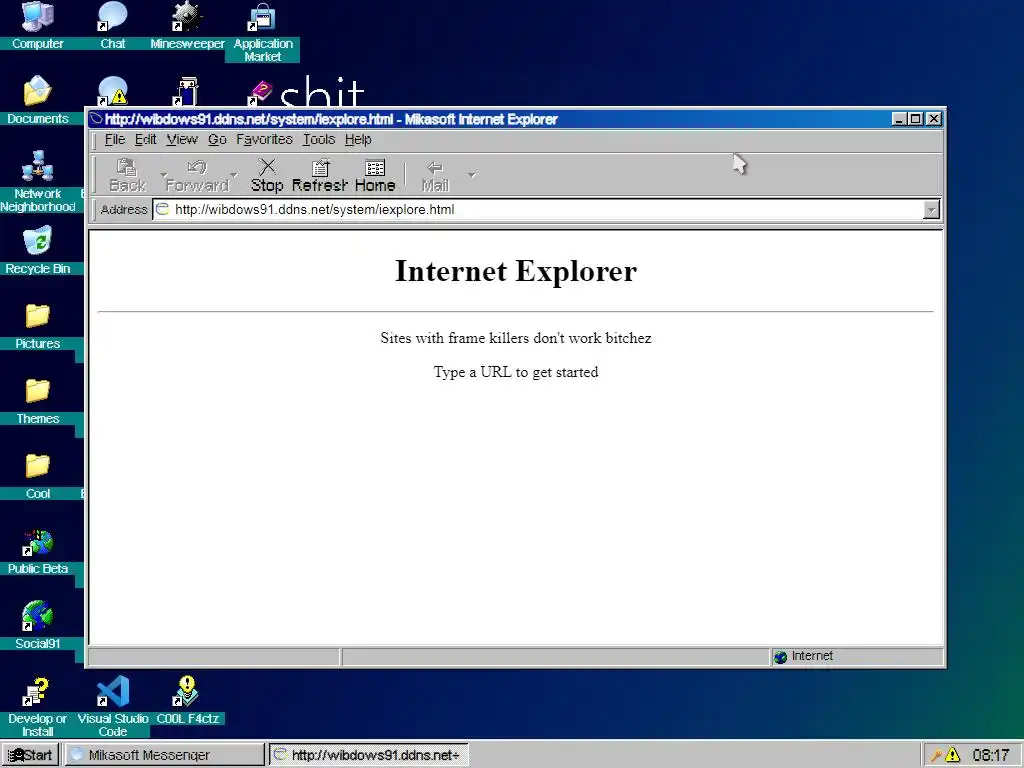This screenshot has height=768, width=1024.
Task: Launch the Public Beta shortcut
Action: point(37,552)
